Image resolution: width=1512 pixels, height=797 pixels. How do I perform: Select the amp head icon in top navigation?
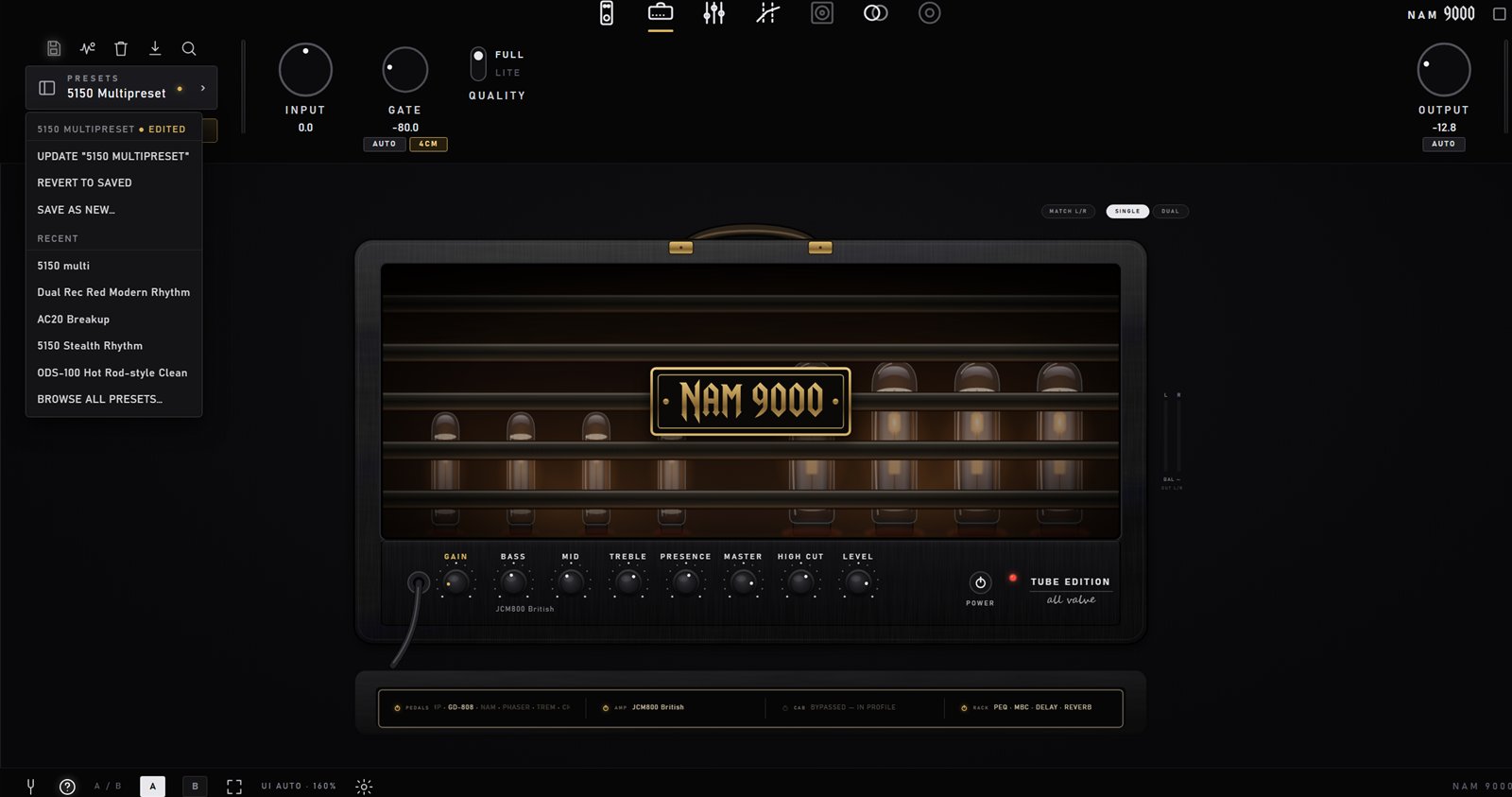661,12
